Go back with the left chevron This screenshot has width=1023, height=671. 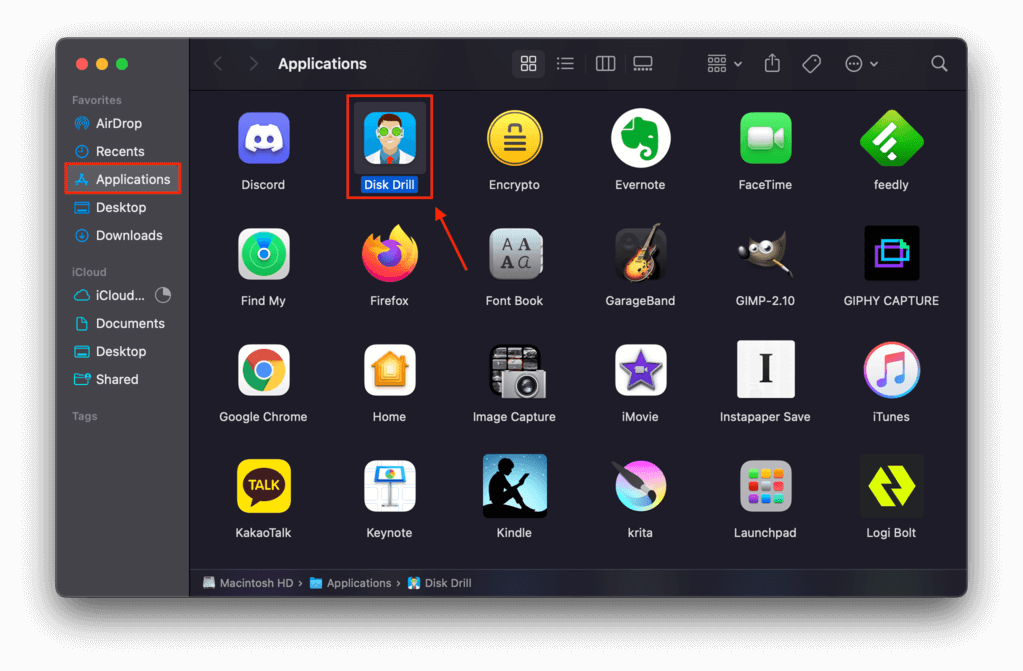(x=218, y=63)
